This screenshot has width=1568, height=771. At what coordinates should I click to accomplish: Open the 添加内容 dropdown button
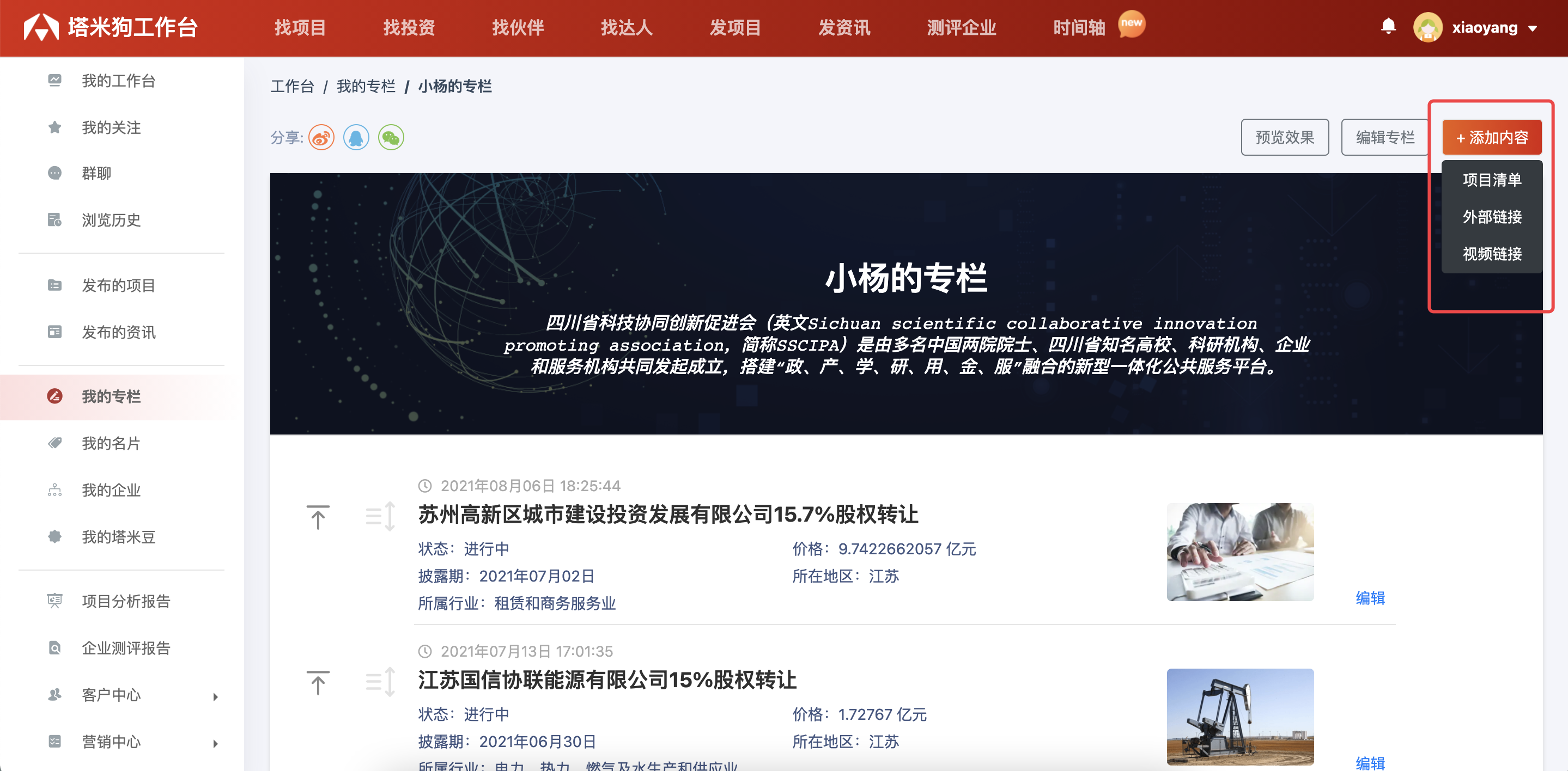point(1492,138)
